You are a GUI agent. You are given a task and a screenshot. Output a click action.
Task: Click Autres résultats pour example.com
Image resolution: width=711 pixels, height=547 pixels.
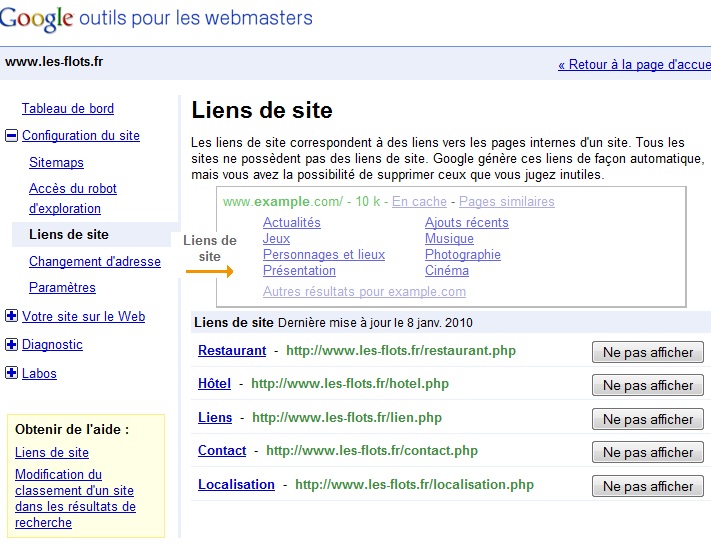coord(364,292)
